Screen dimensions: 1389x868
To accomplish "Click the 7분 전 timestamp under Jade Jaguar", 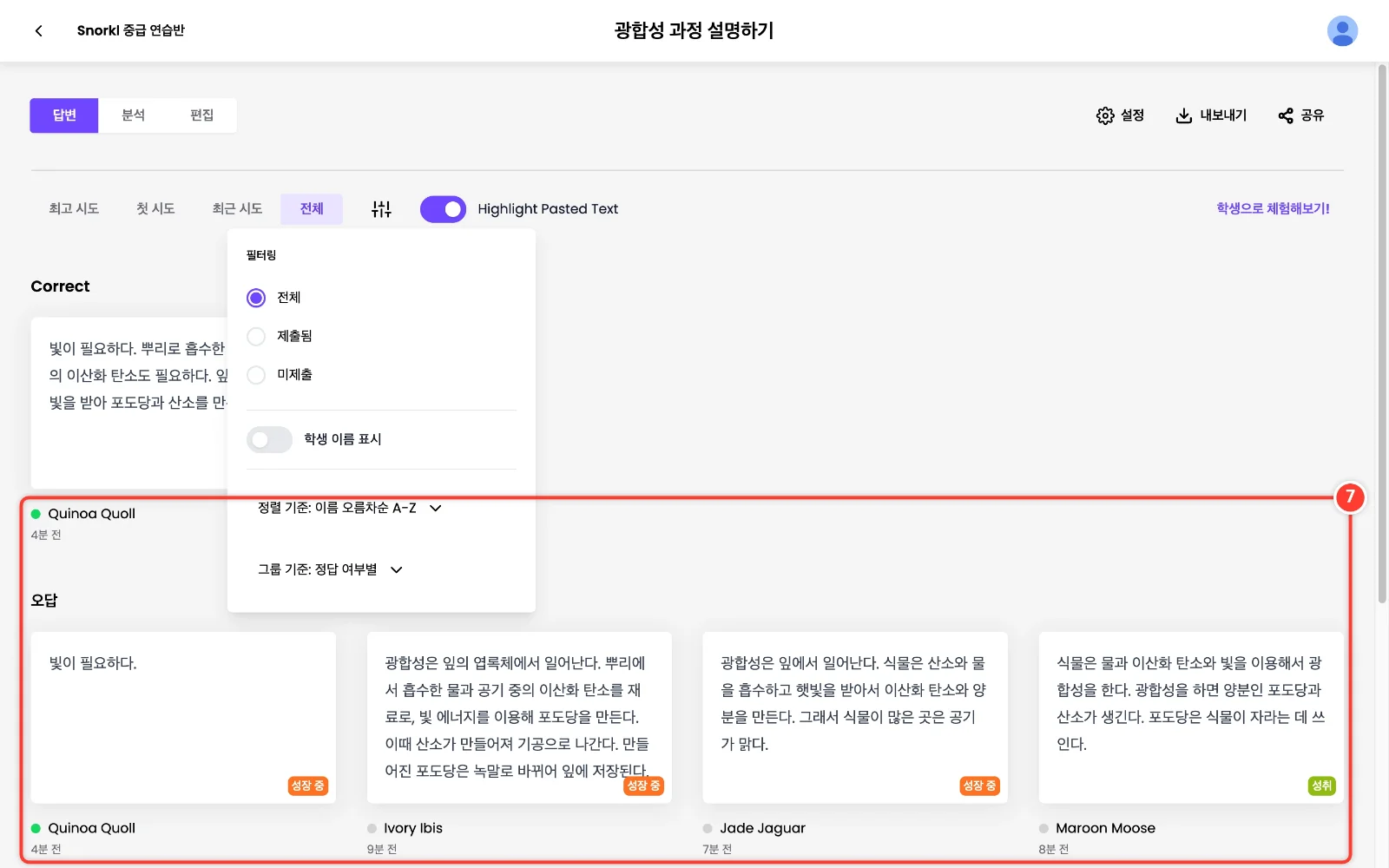I will 717,849.
